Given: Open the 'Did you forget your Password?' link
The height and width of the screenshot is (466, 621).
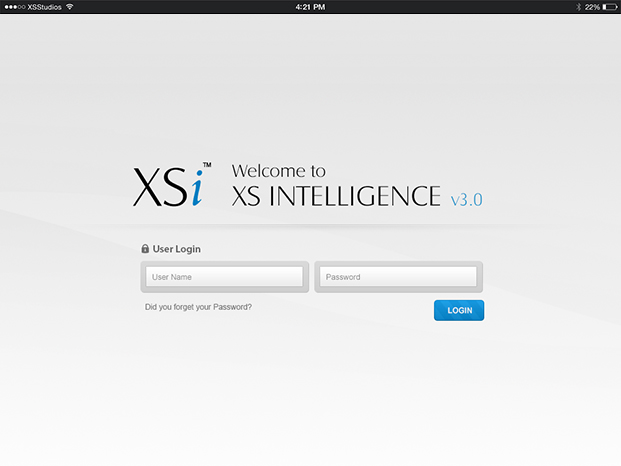Looking at the screenshot, I should (x=198, y=307).
